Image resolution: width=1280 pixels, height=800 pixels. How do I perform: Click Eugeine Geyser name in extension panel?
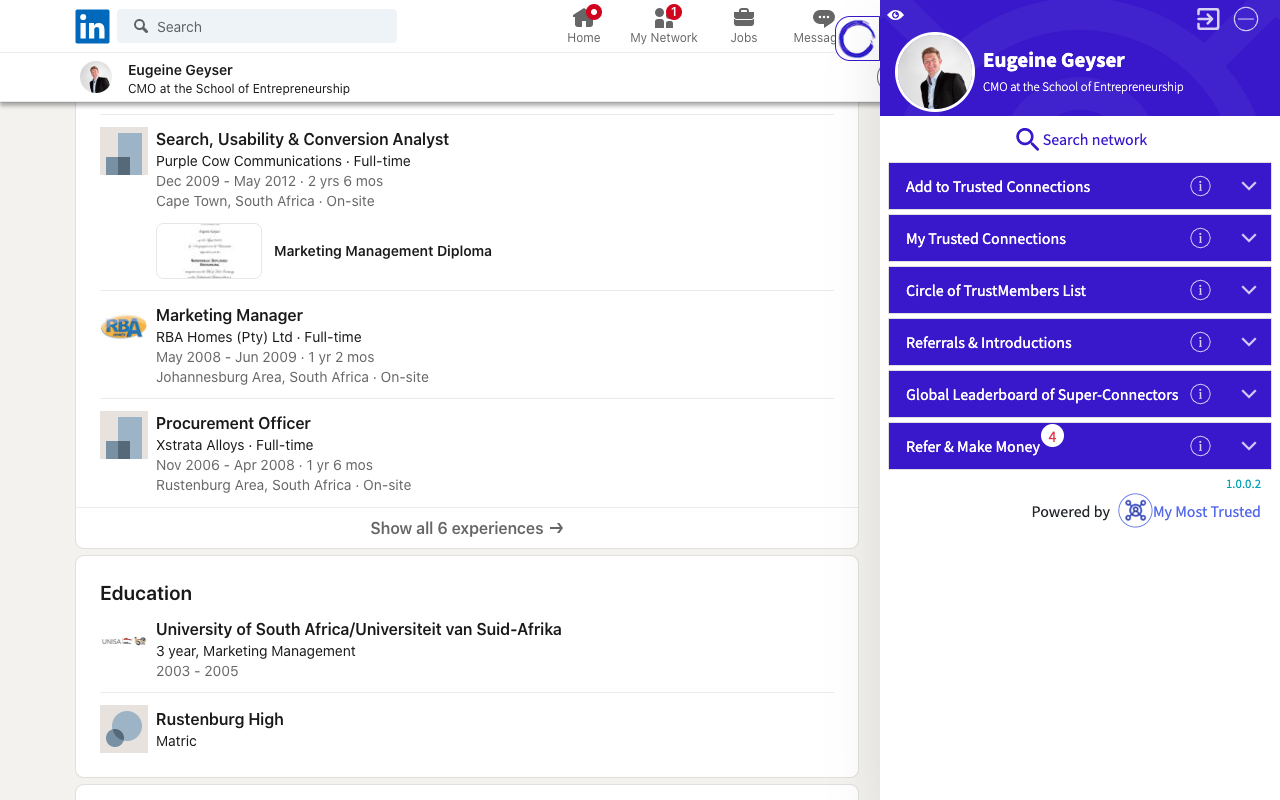pyautogui.click(x=1054, y=60)
